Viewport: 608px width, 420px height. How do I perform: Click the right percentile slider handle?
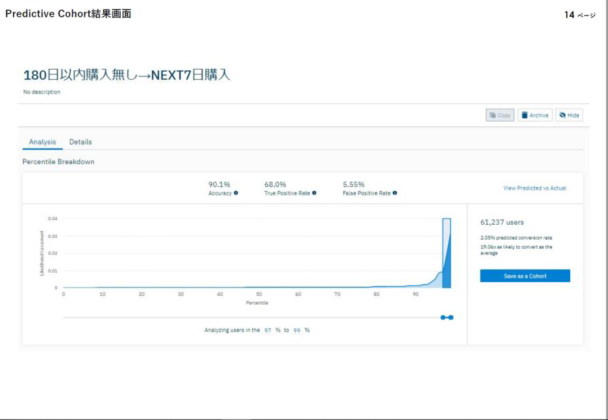[x=451, y=317]
